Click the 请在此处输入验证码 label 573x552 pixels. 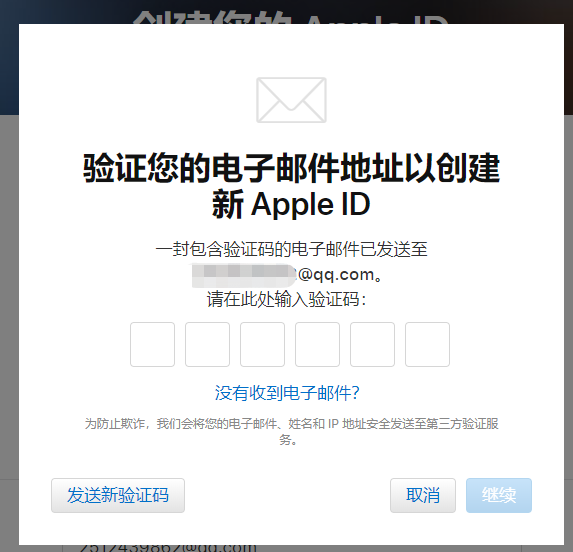pyautogui.click(x=286, y=300)
